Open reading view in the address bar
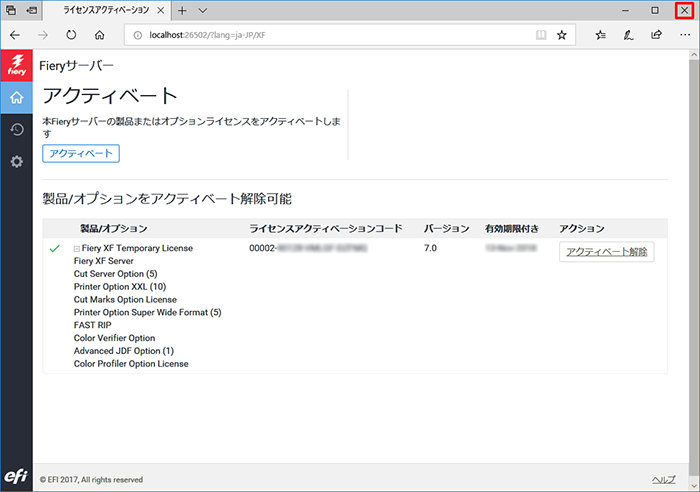 (541, 35)
